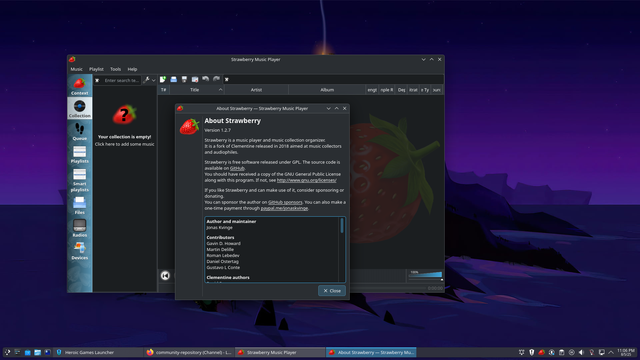Click the About dialog title bar strawberry icon
Viewport: 640px width, 360px height.
(x=180, y=109)
